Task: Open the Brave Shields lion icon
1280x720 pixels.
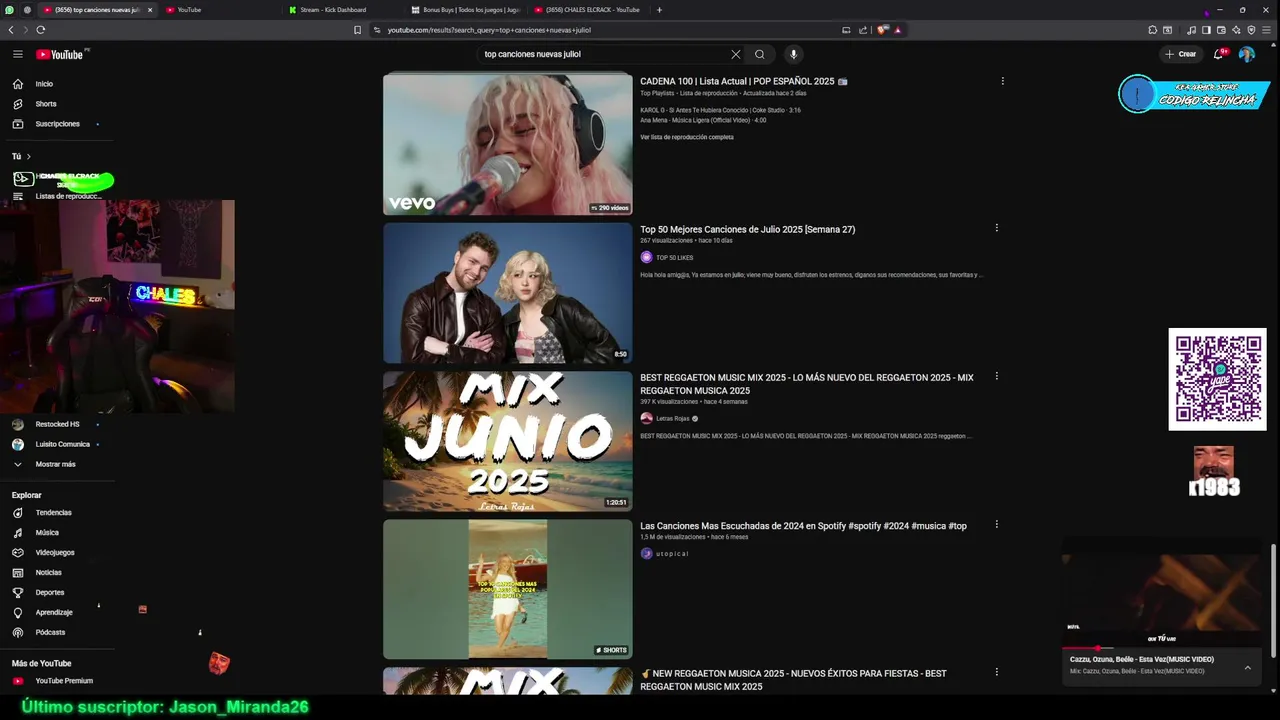Action: point(882,30)
